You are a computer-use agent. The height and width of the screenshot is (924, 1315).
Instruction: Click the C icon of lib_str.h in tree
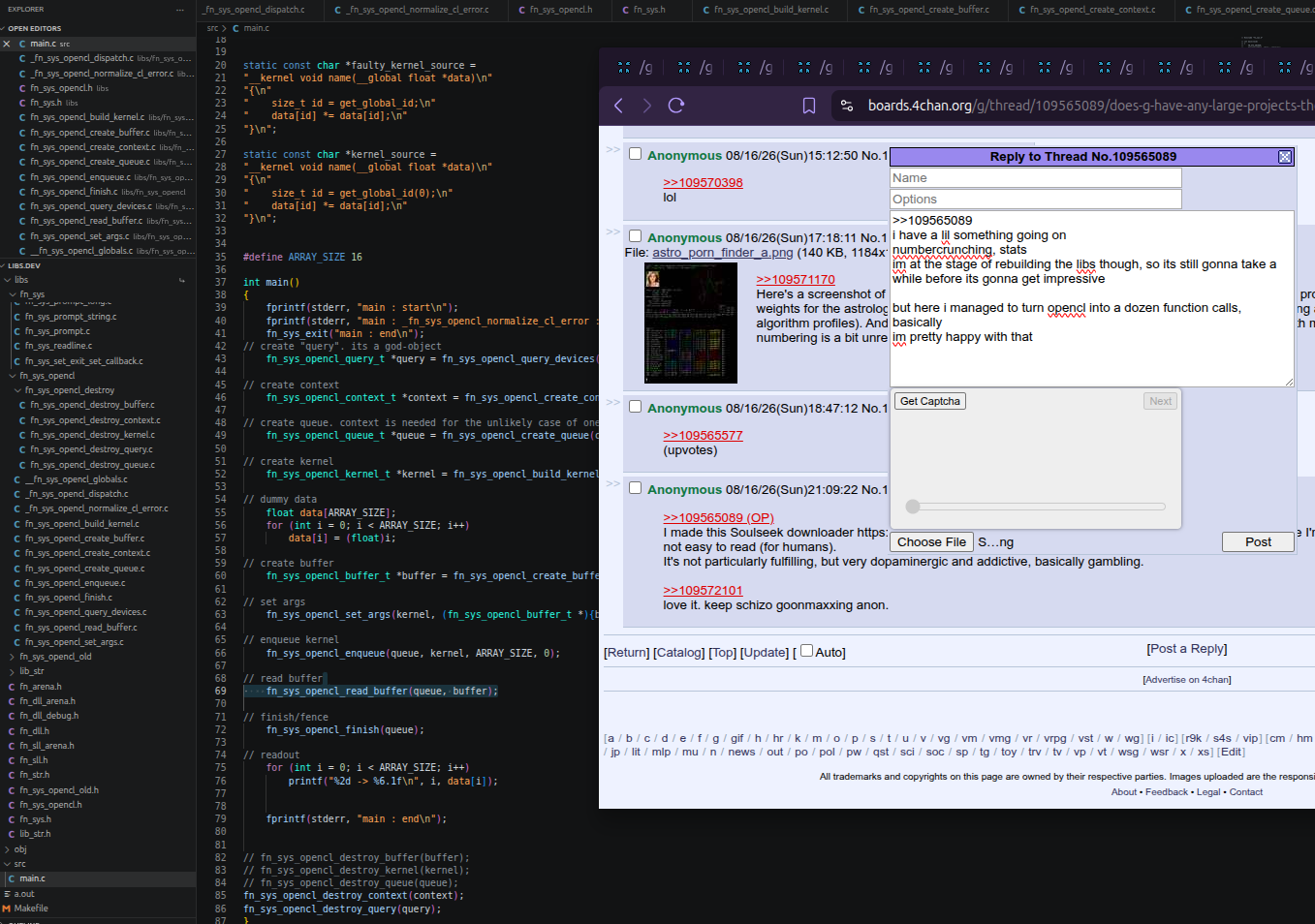tap(12, 834)
